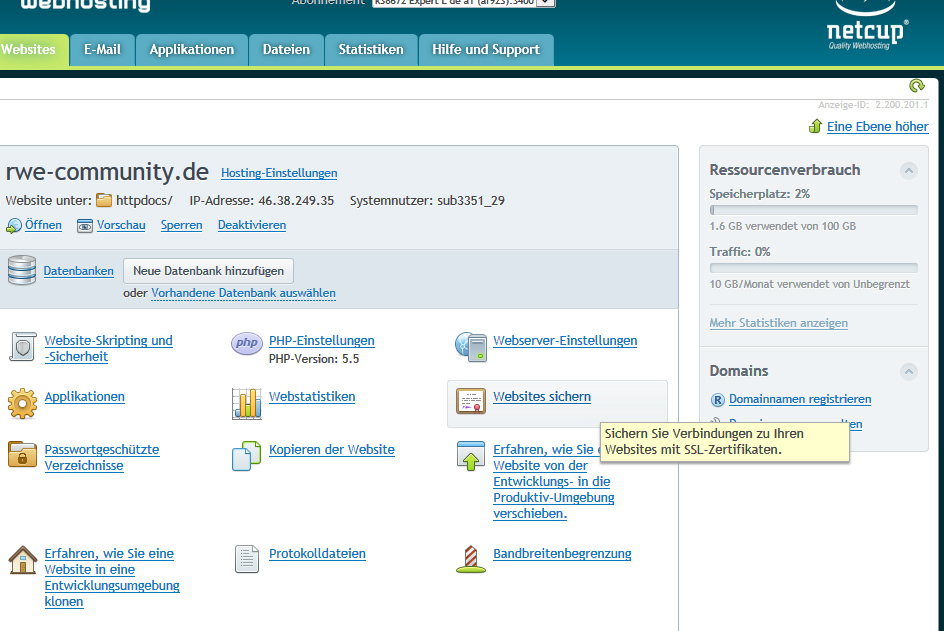Screen dimensions: 944x631
Task: Click the httpdocs folder path
Action: [x=143, y=200]
